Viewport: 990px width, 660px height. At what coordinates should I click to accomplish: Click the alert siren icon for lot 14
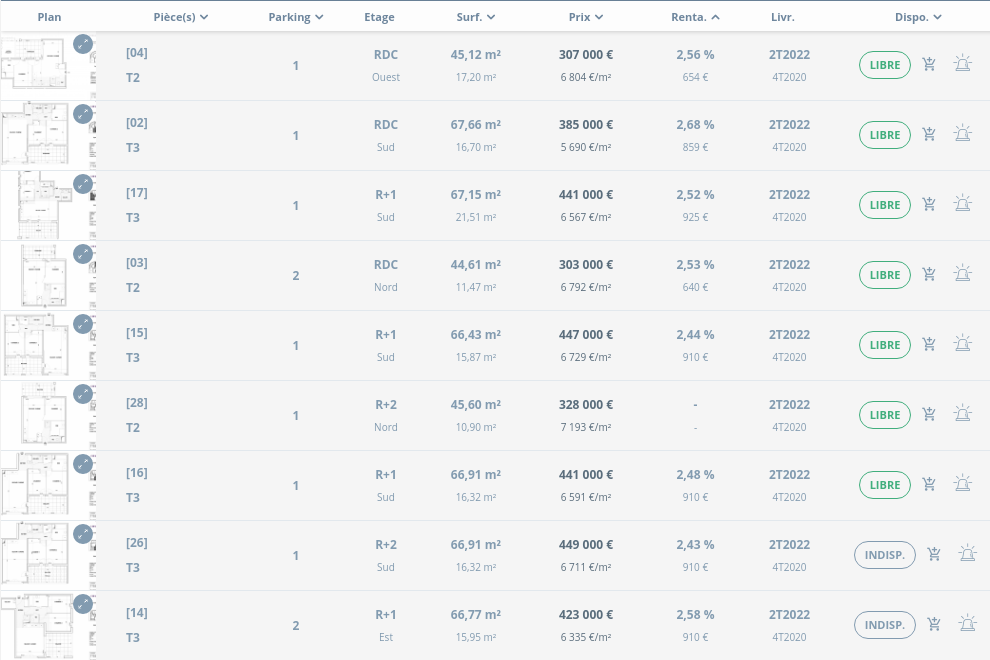point(967,625)
